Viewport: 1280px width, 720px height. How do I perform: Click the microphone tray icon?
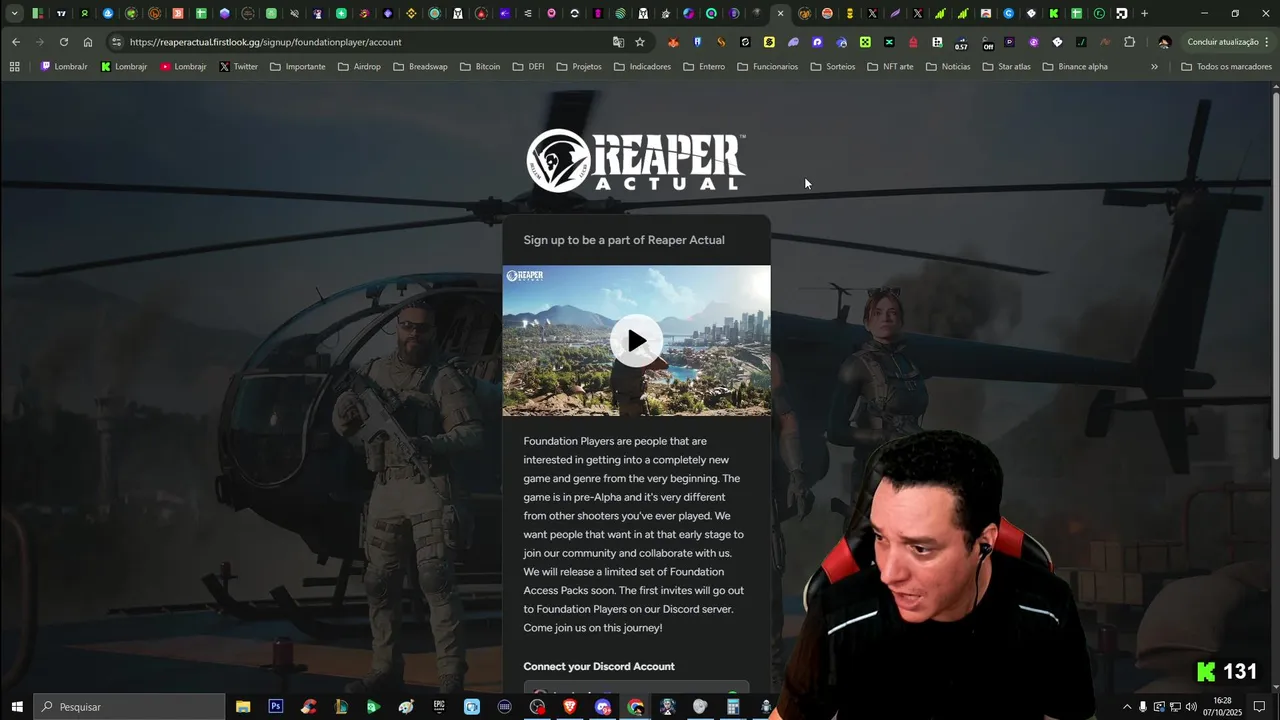point(1143,707)
